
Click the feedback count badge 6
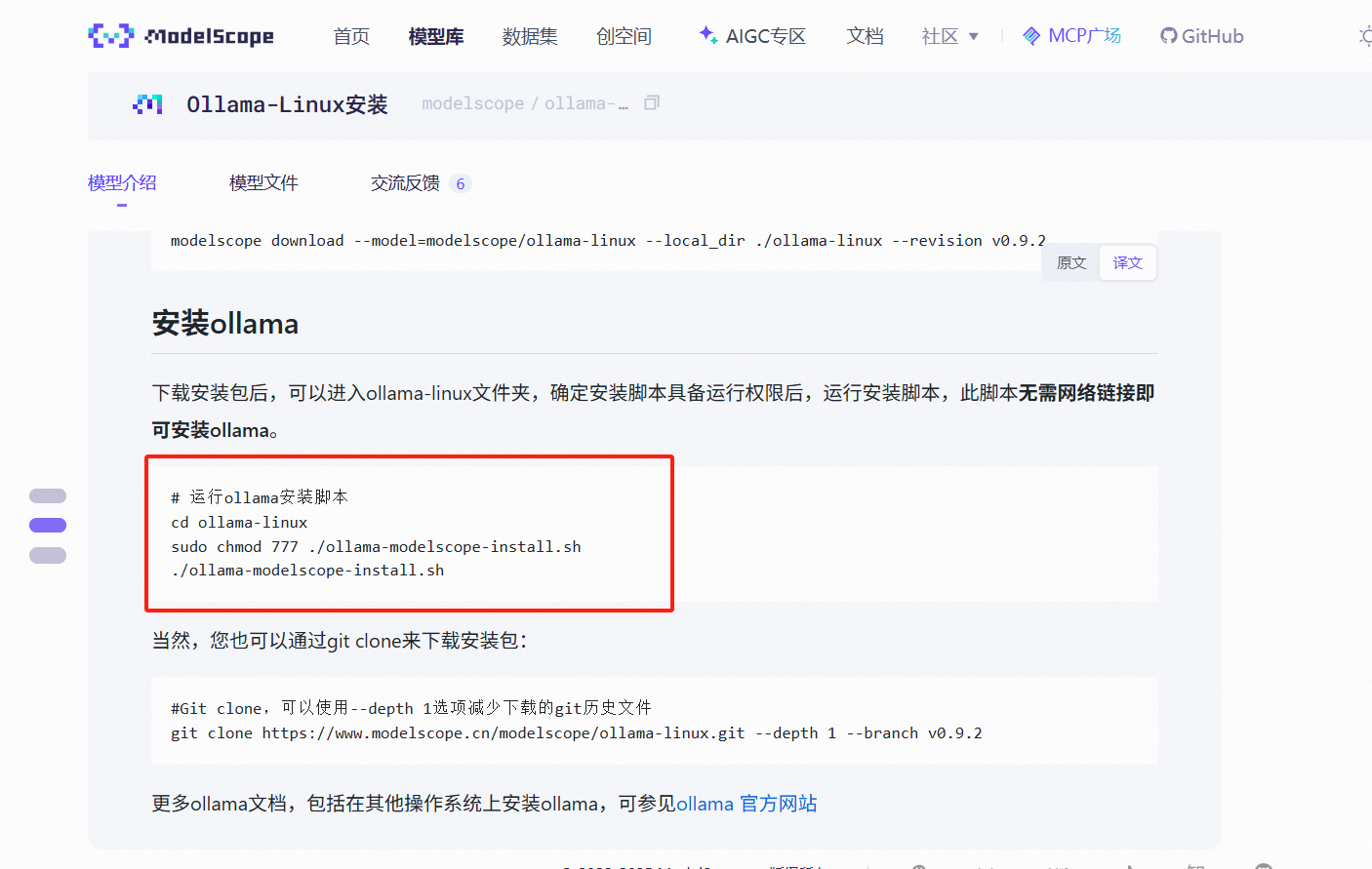point(461,183)
